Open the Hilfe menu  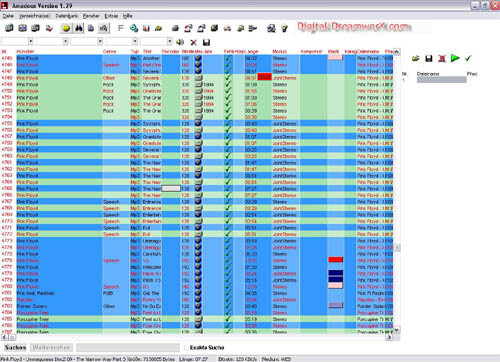(x=127, y=16)
